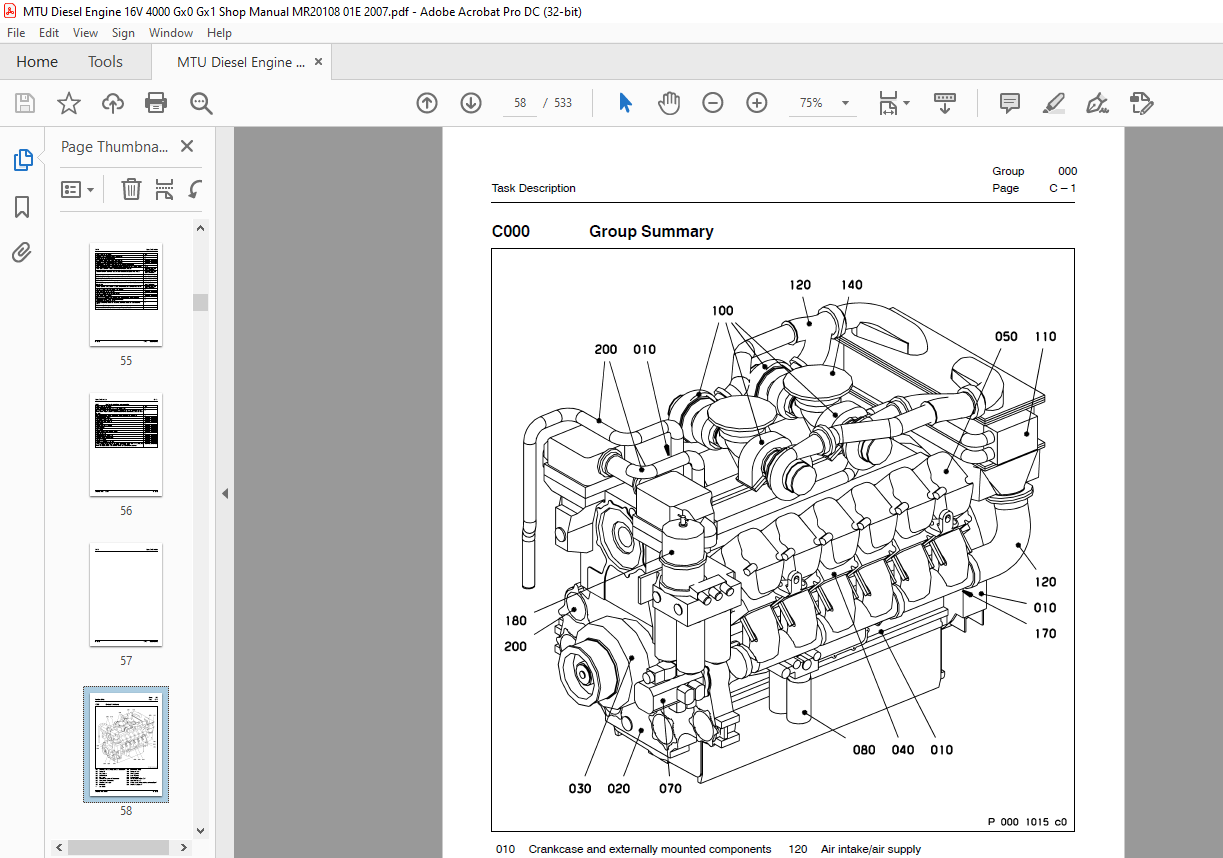Toggle the Attachments paperclip panel

[22, 252]
